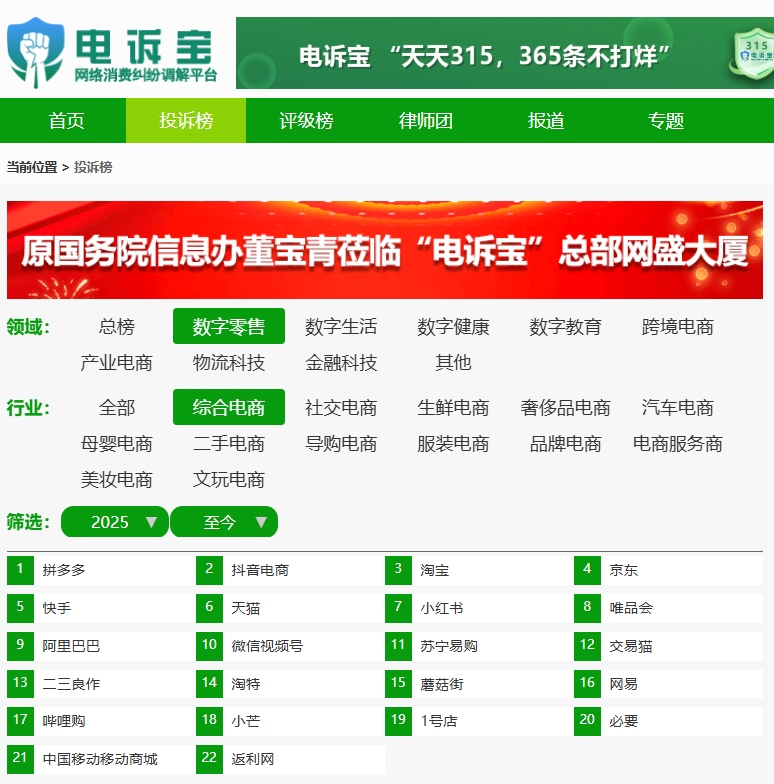Open 专题 navigation item
This screenshot has height=784, width=774.
coord(666,120)
